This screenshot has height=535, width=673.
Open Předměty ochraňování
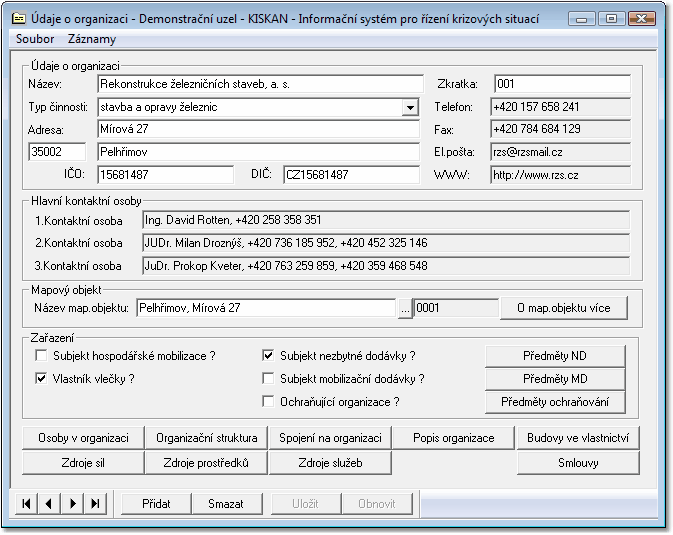click(x=555, y=402)
